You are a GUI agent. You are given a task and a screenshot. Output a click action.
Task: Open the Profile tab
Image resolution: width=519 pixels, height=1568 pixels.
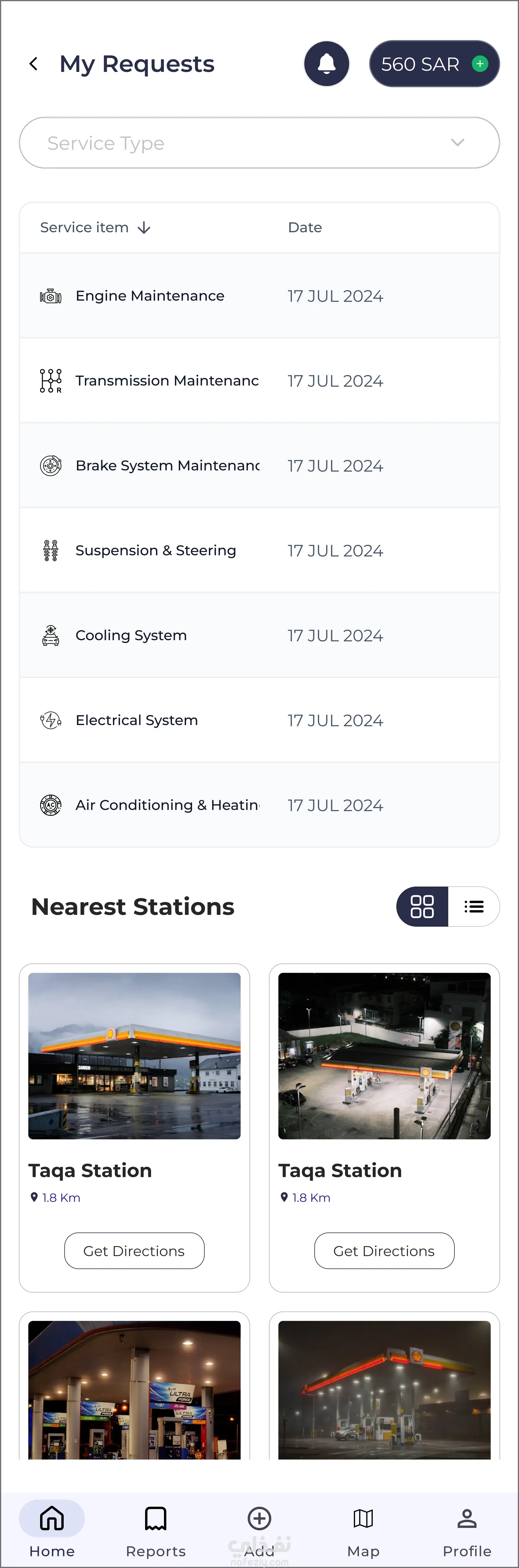pos(467,1529)
